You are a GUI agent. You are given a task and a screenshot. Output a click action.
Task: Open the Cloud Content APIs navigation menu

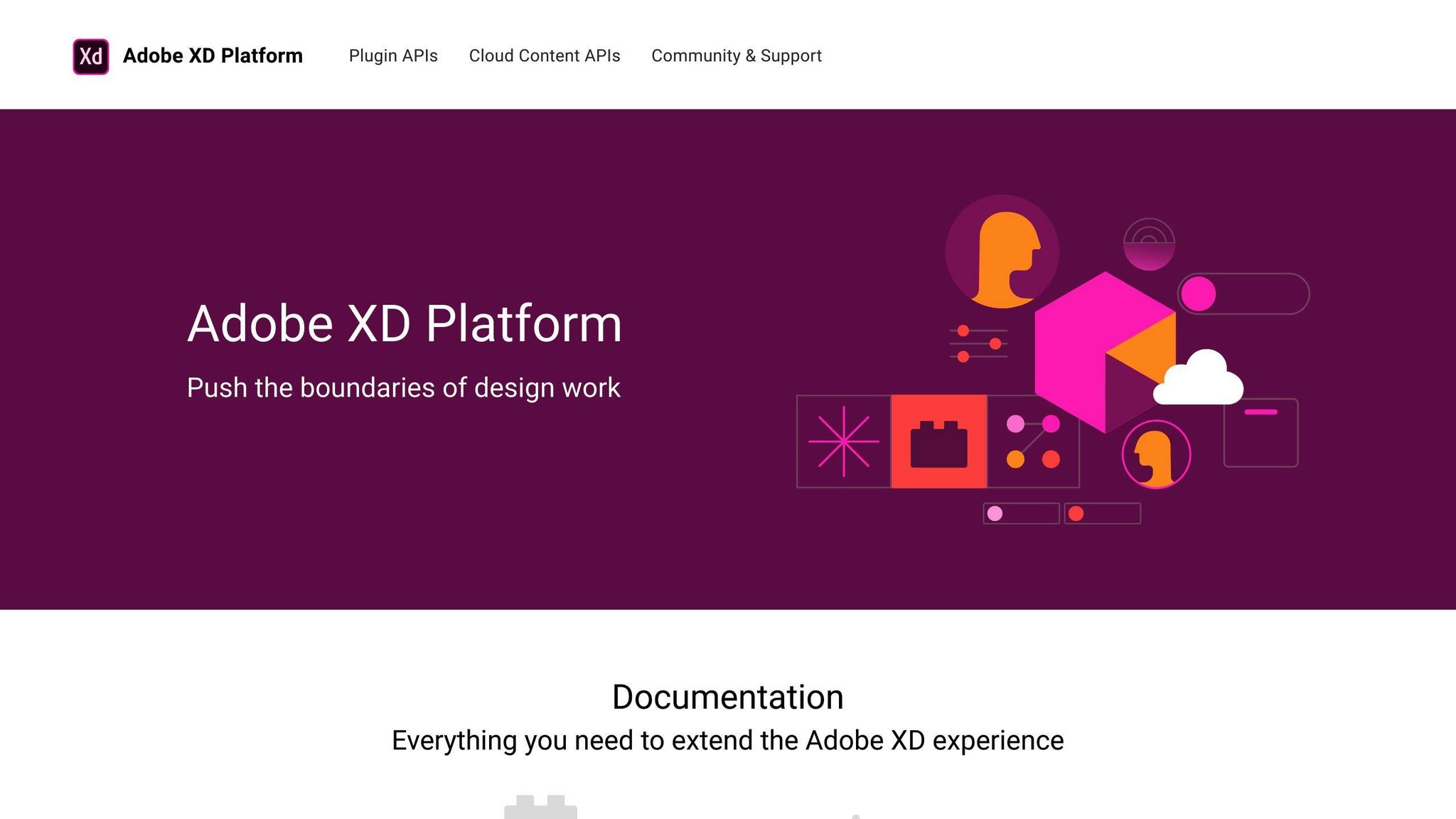click(x=545, y=55)
